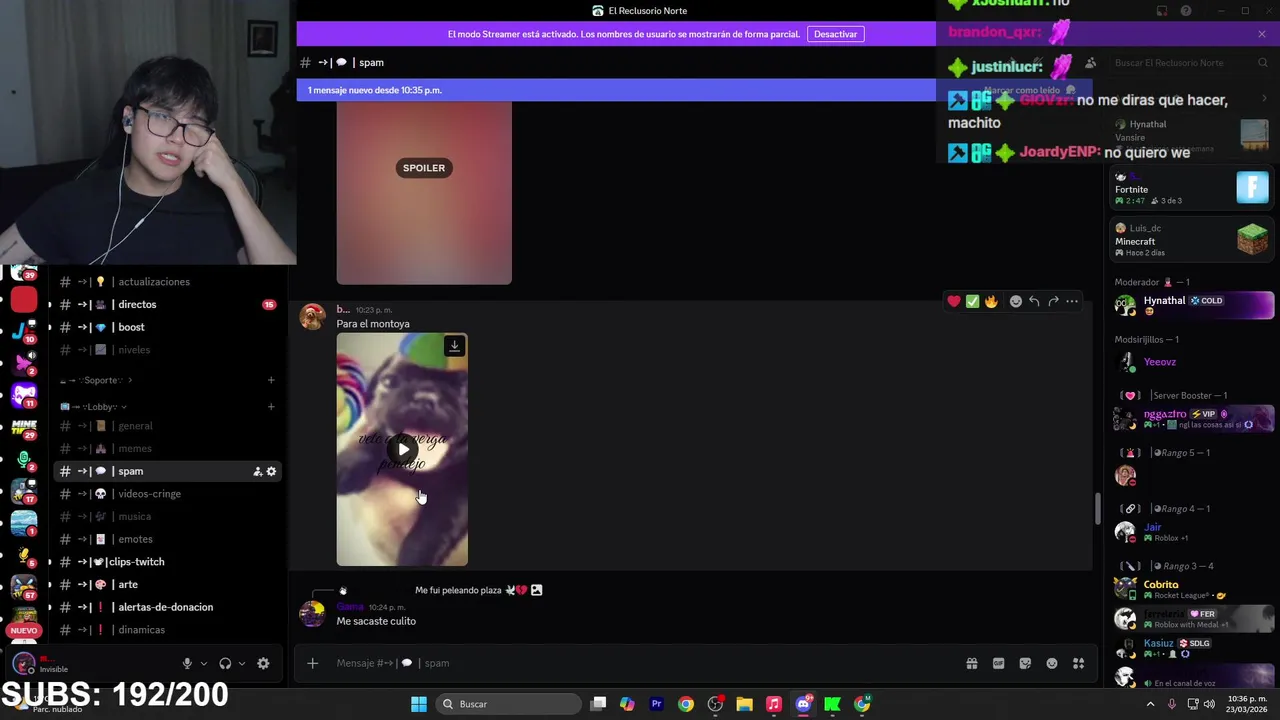Open the Minecraft activity card
Screen dimensions: 1280x720
click(1192, 240)
